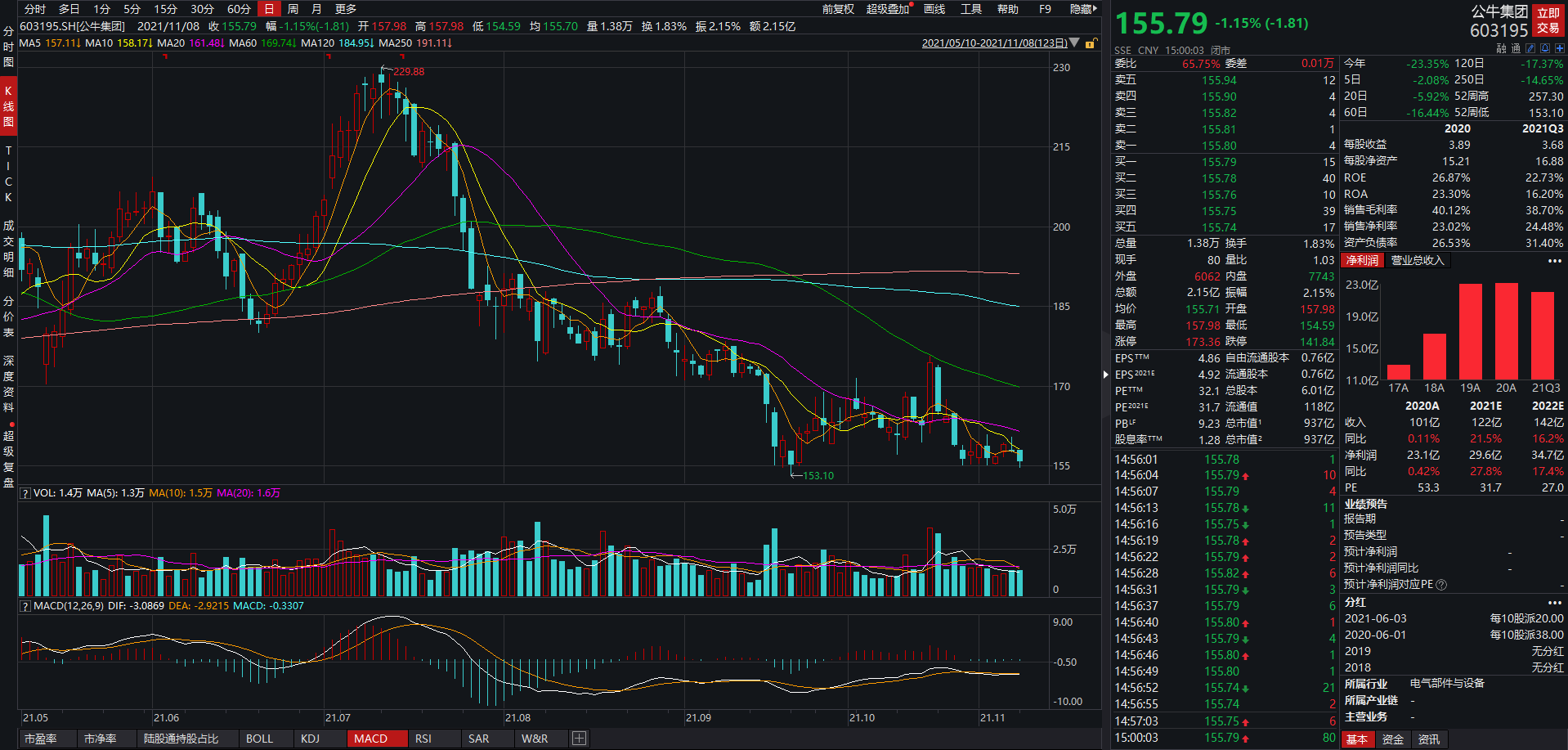The height and width of the screenshot is (750, 1568).
Task: Select the 30分 period
Action: [202, 9]
